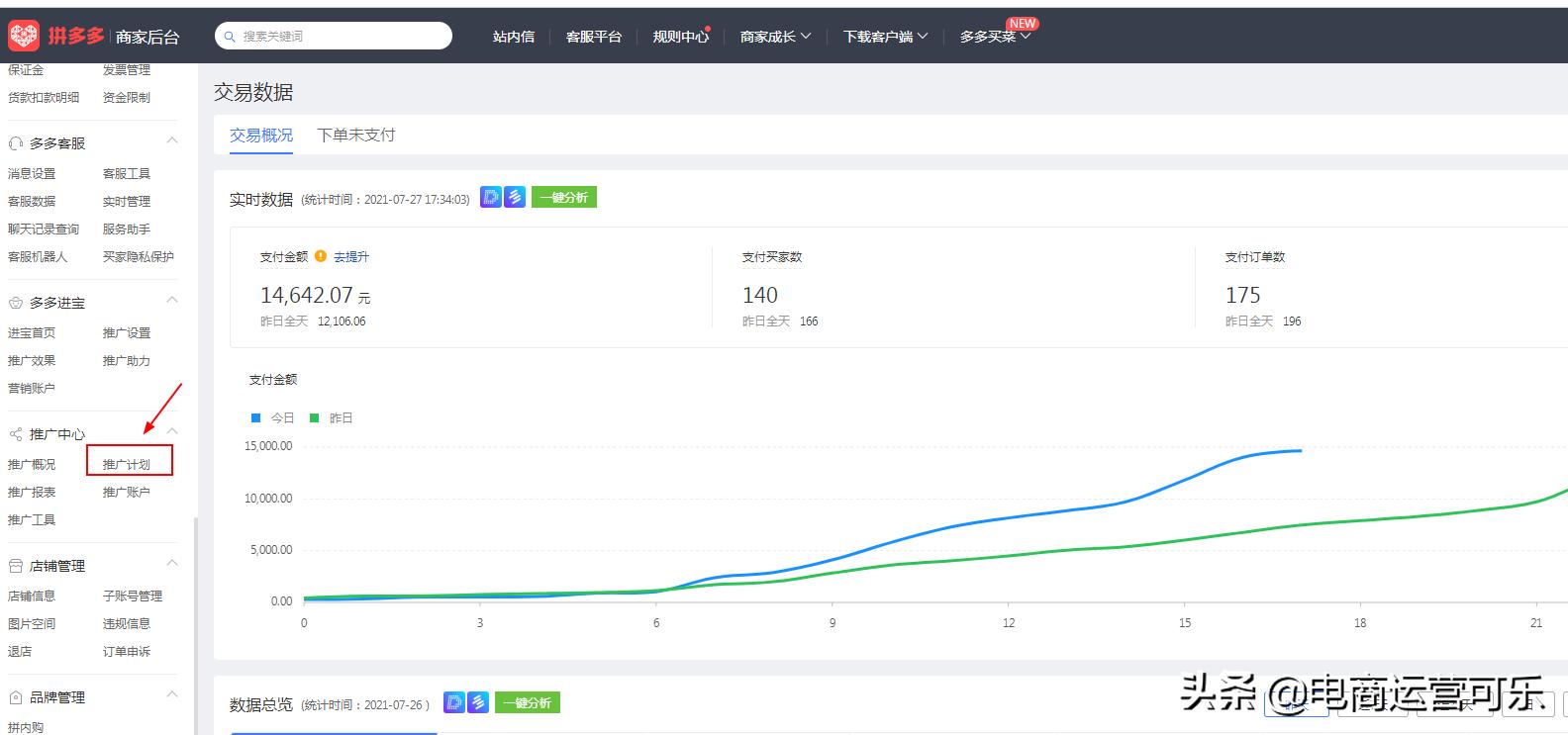Click the 14,642.07 payment amount value
1568x735 pixels.
point(307,295)
